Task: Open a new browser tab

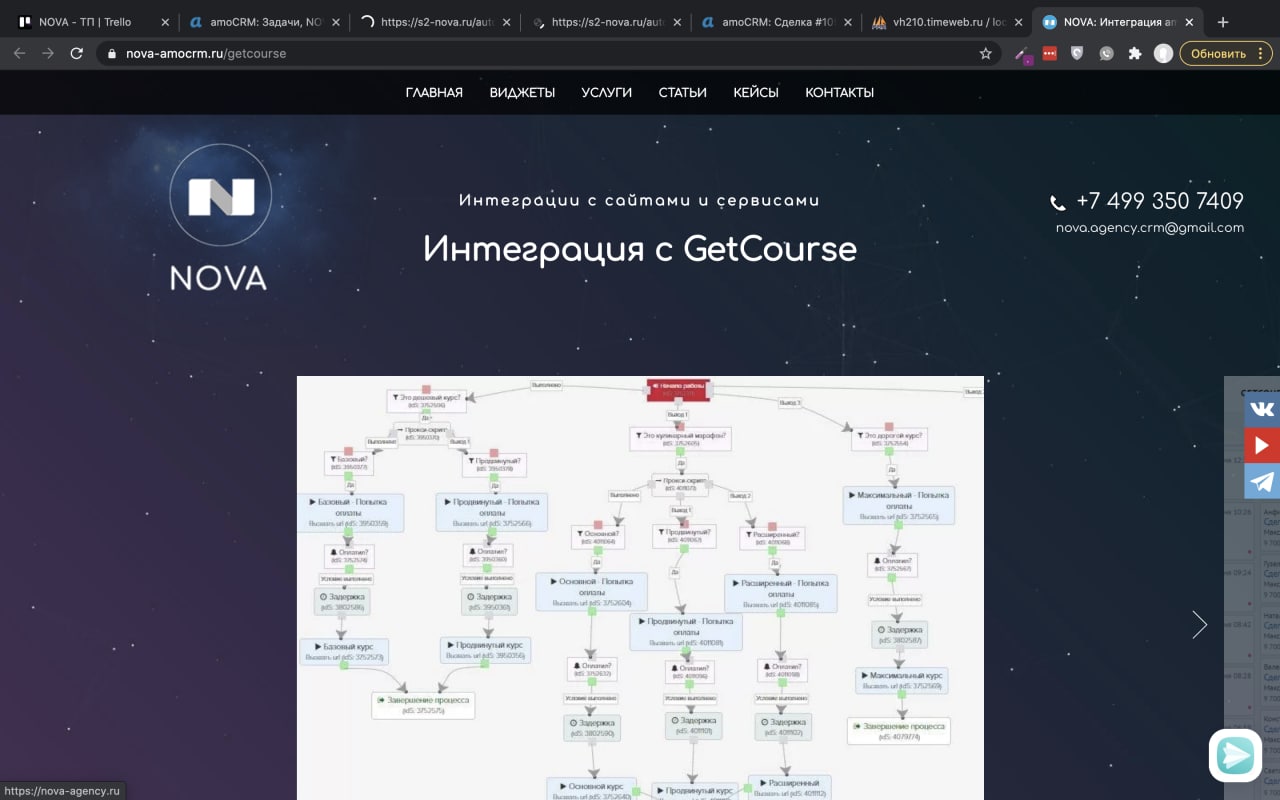Action: (1222, 22)
